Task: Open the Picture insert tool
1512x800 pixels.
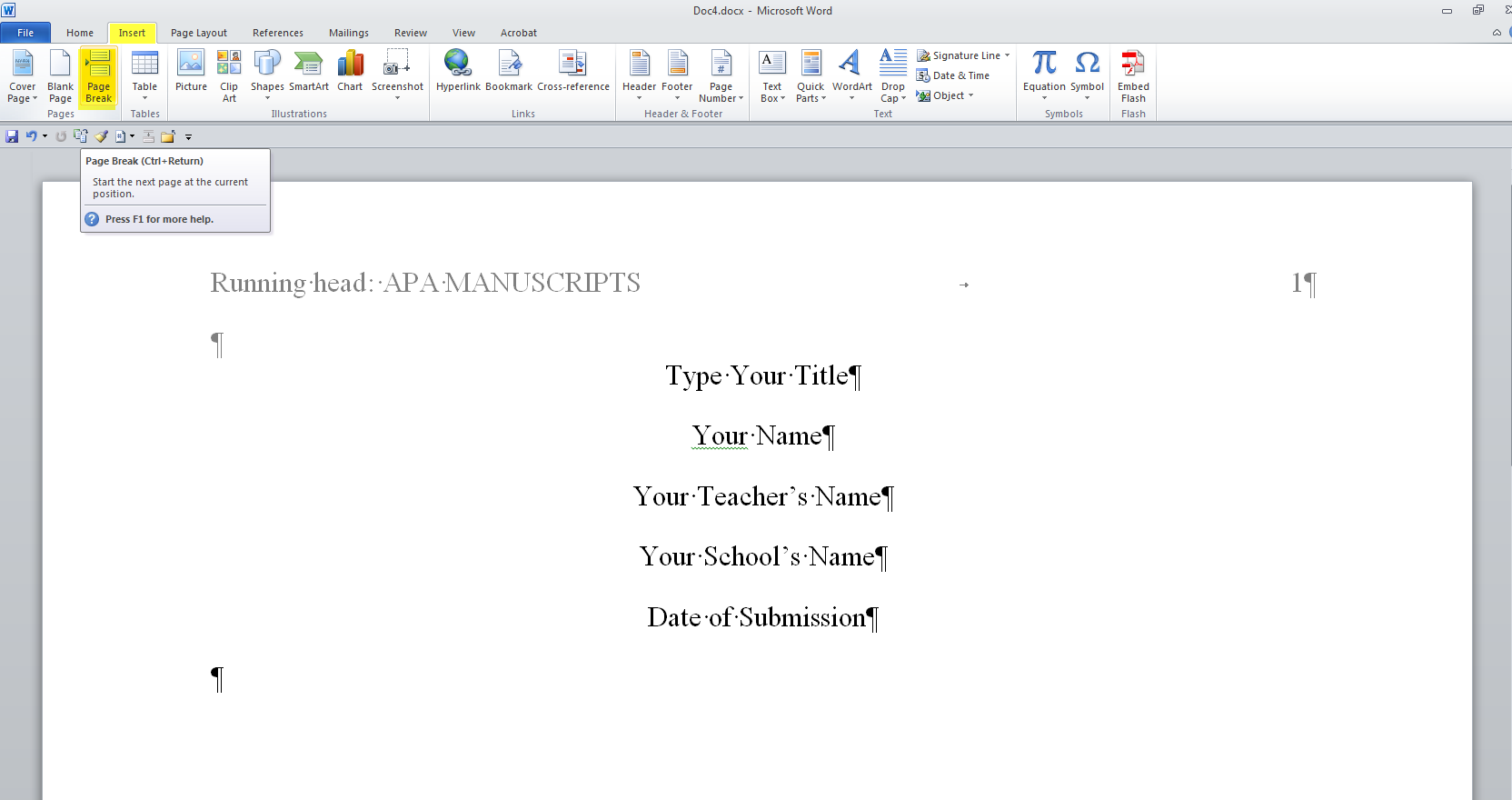Action: point(191,72)
